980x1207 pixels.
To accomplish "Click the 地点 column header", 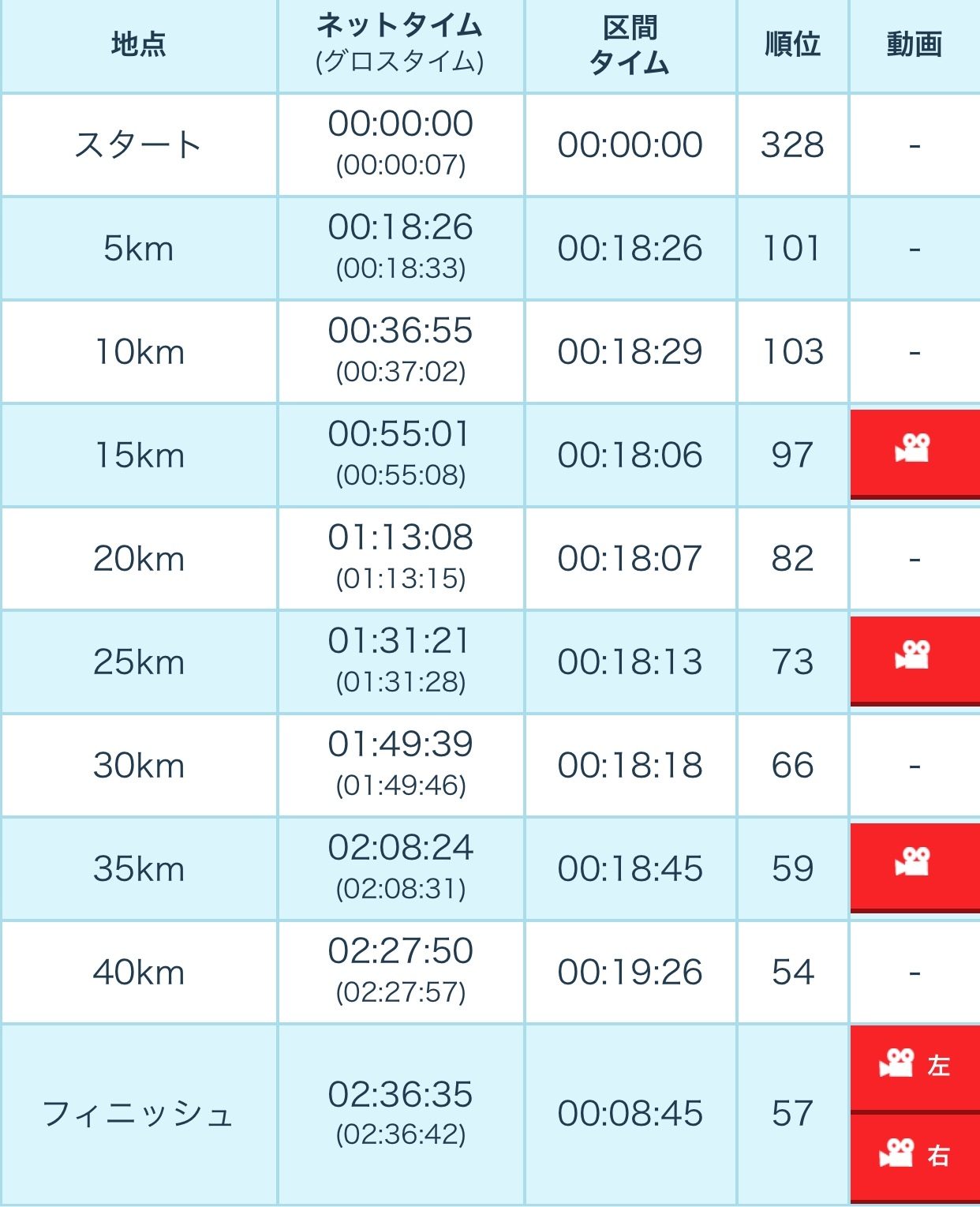I will pyautogui.click(x=139, y=44).
